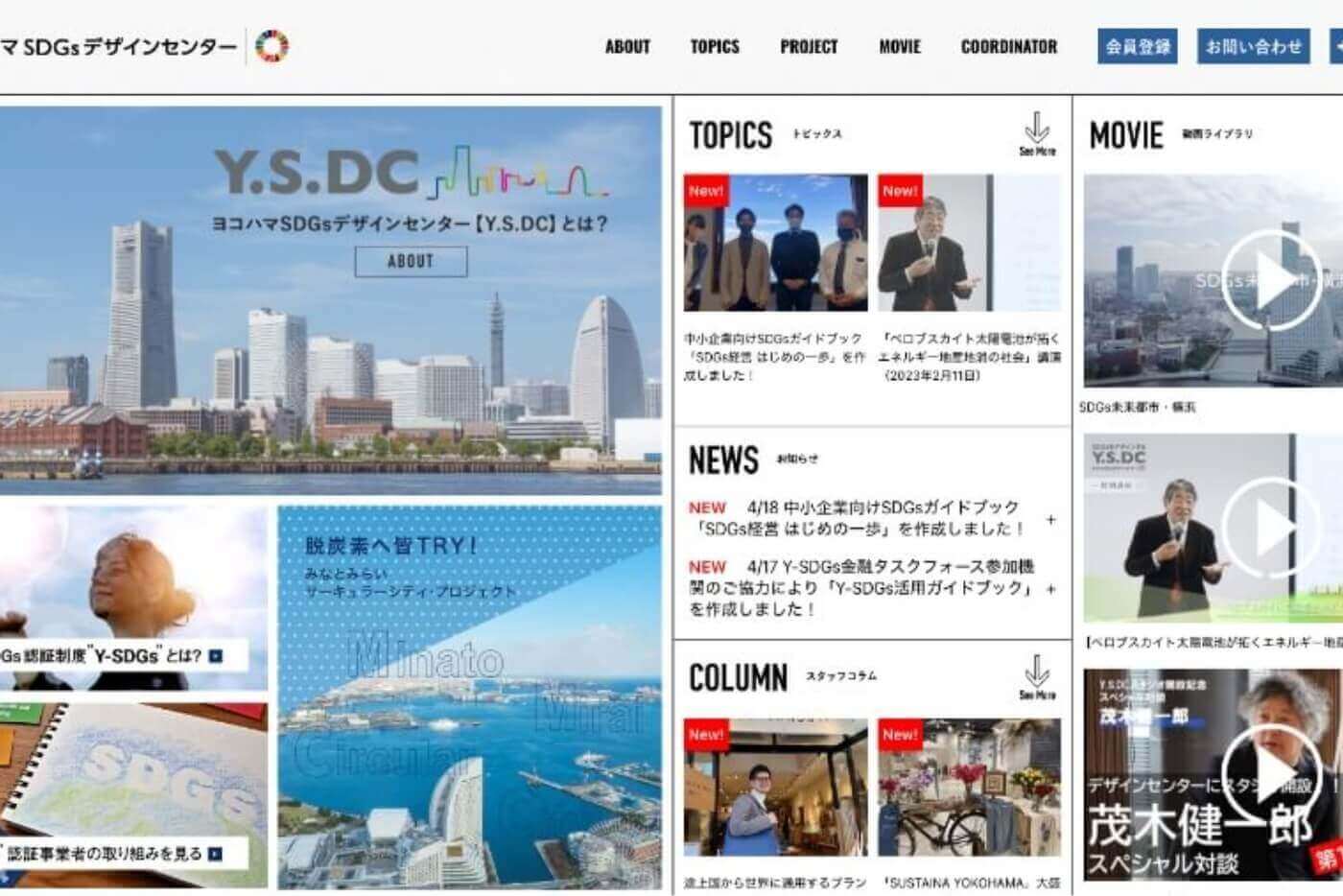
Task: Expand the 4/17 Y-SDGs news item plus sign
Action: (1050, 589)
